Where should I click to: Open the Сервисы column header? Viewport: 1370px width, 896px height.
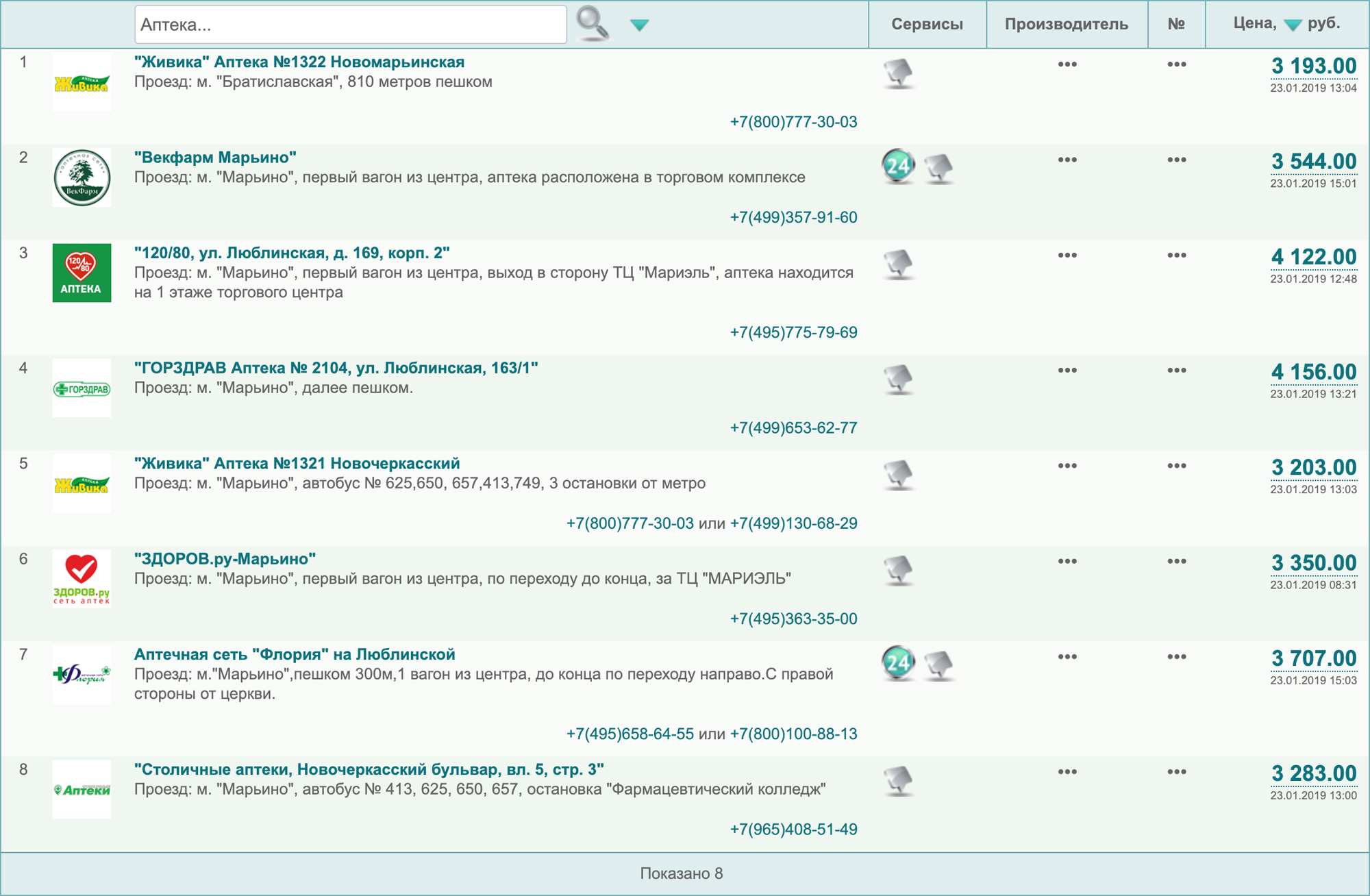pyautogui.click(x=927, y=24)
